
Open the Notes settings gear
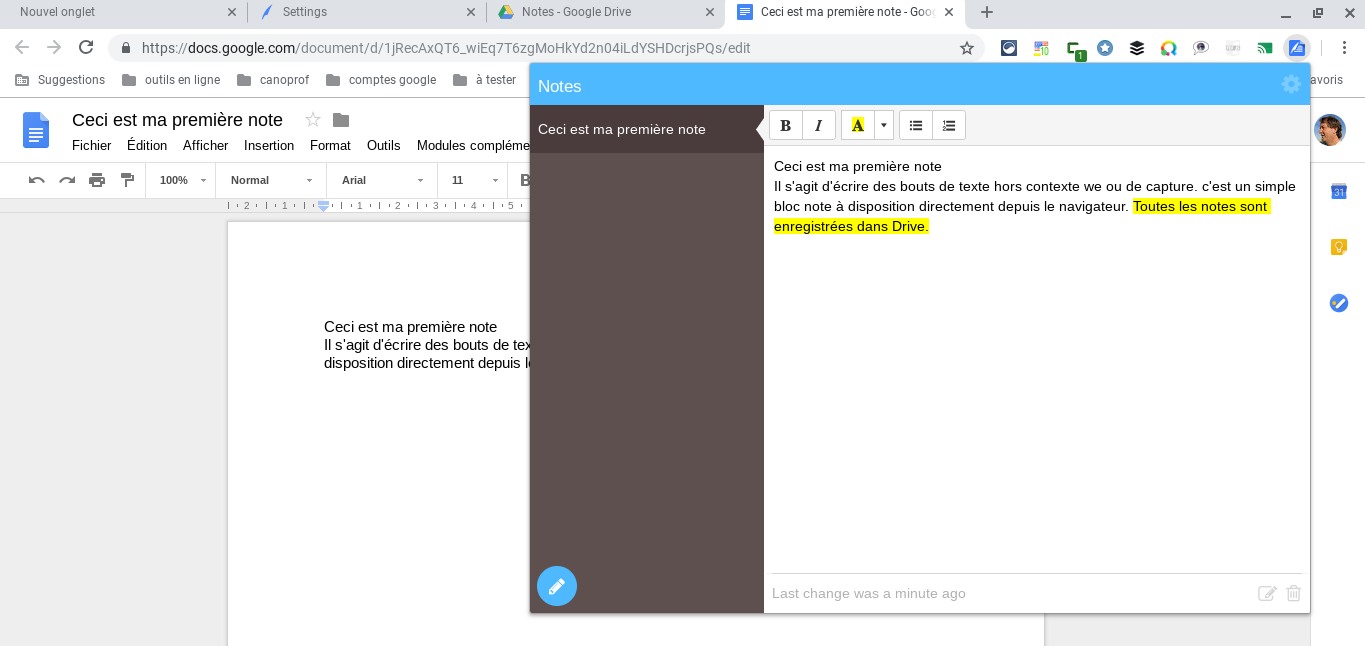[x=1291, y=85]
